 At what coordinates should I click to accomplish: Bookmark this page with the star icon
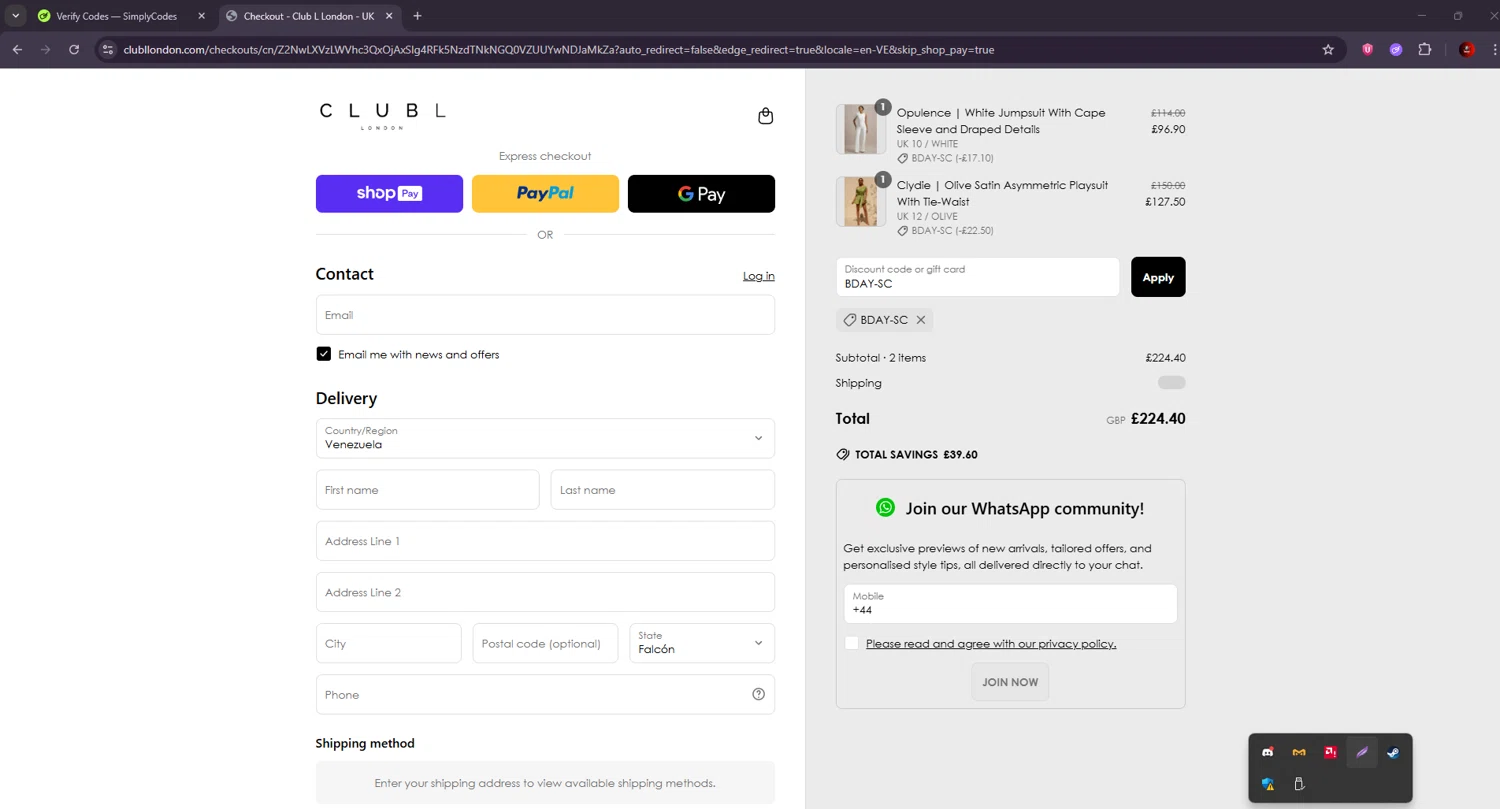pos(1328,49)
